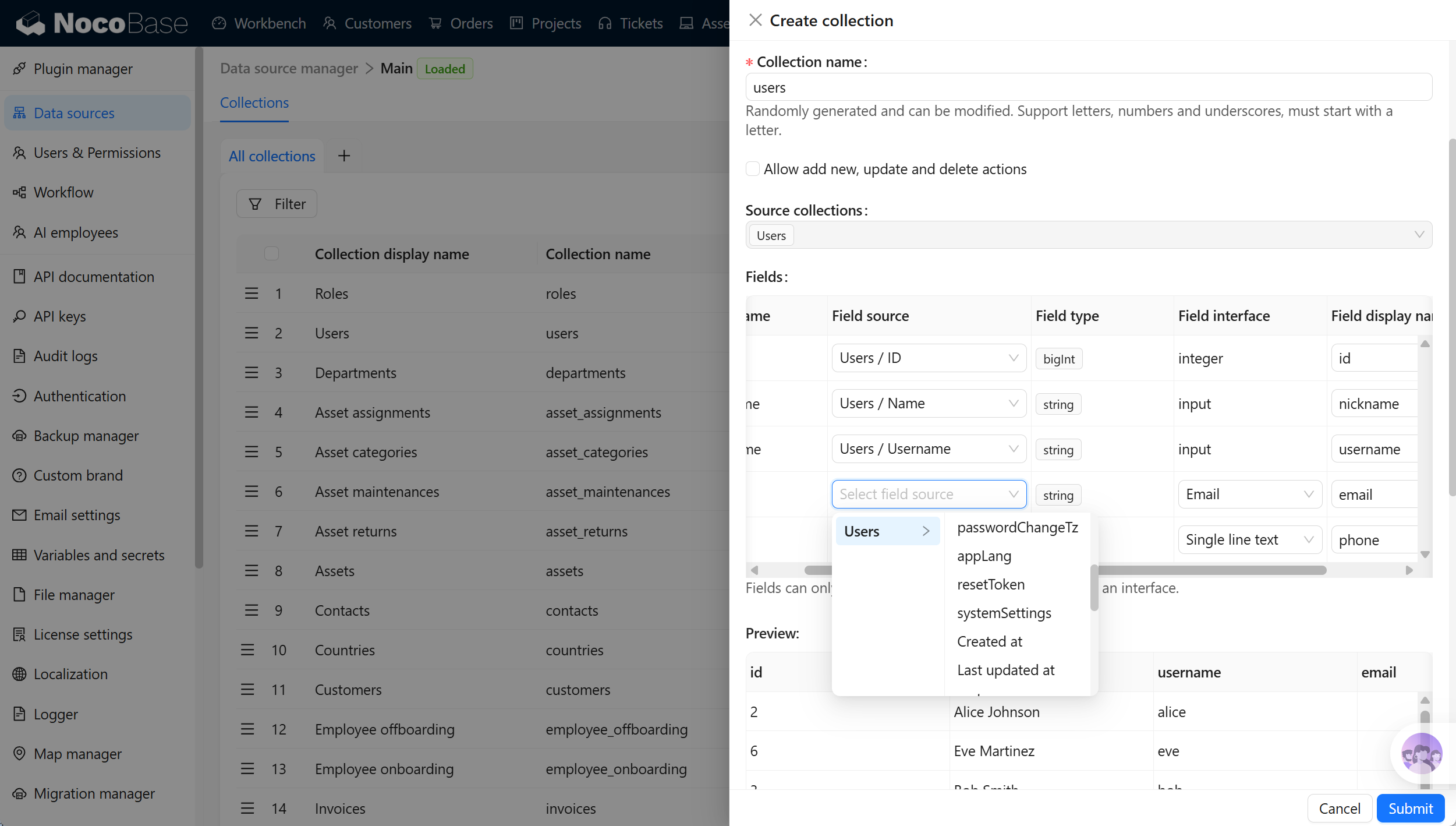Click the drag handle for Departments row
The width and height of the screenshot is (1456, 826).
pyautogui.click(x=251, y=373)
